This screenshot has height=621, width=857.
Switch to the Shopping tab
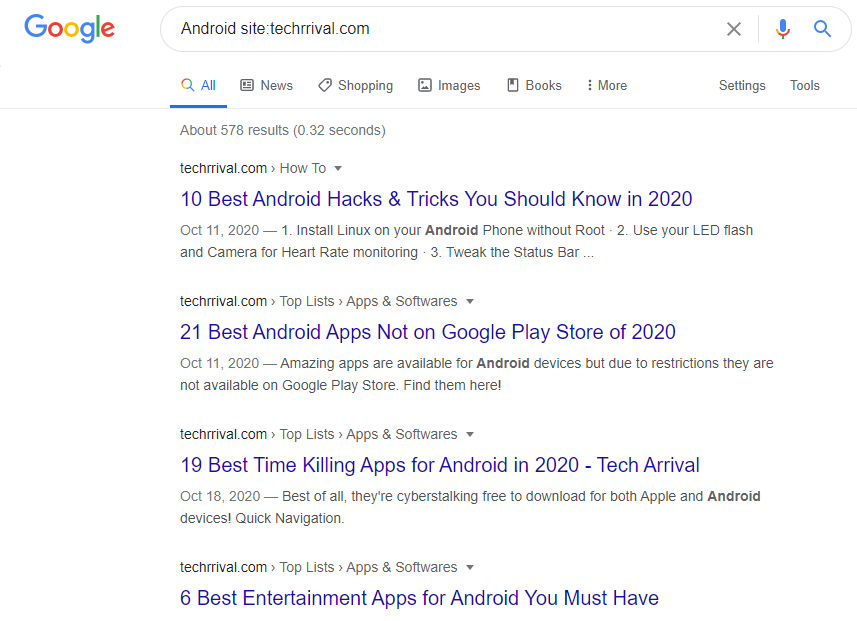[355, 85]
